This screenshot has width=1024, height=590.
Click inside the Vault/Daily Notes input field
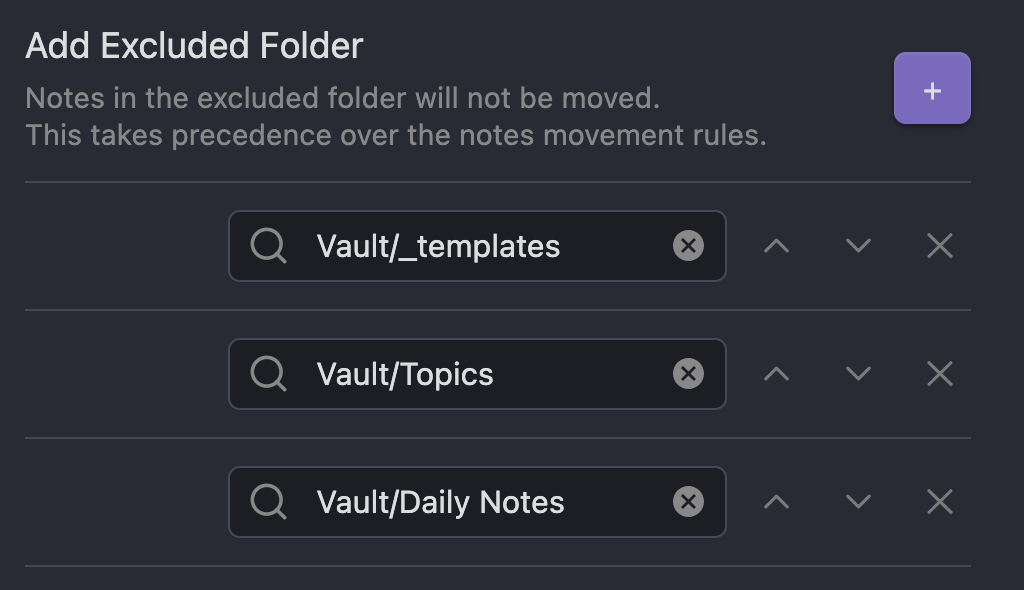(477, 502)
